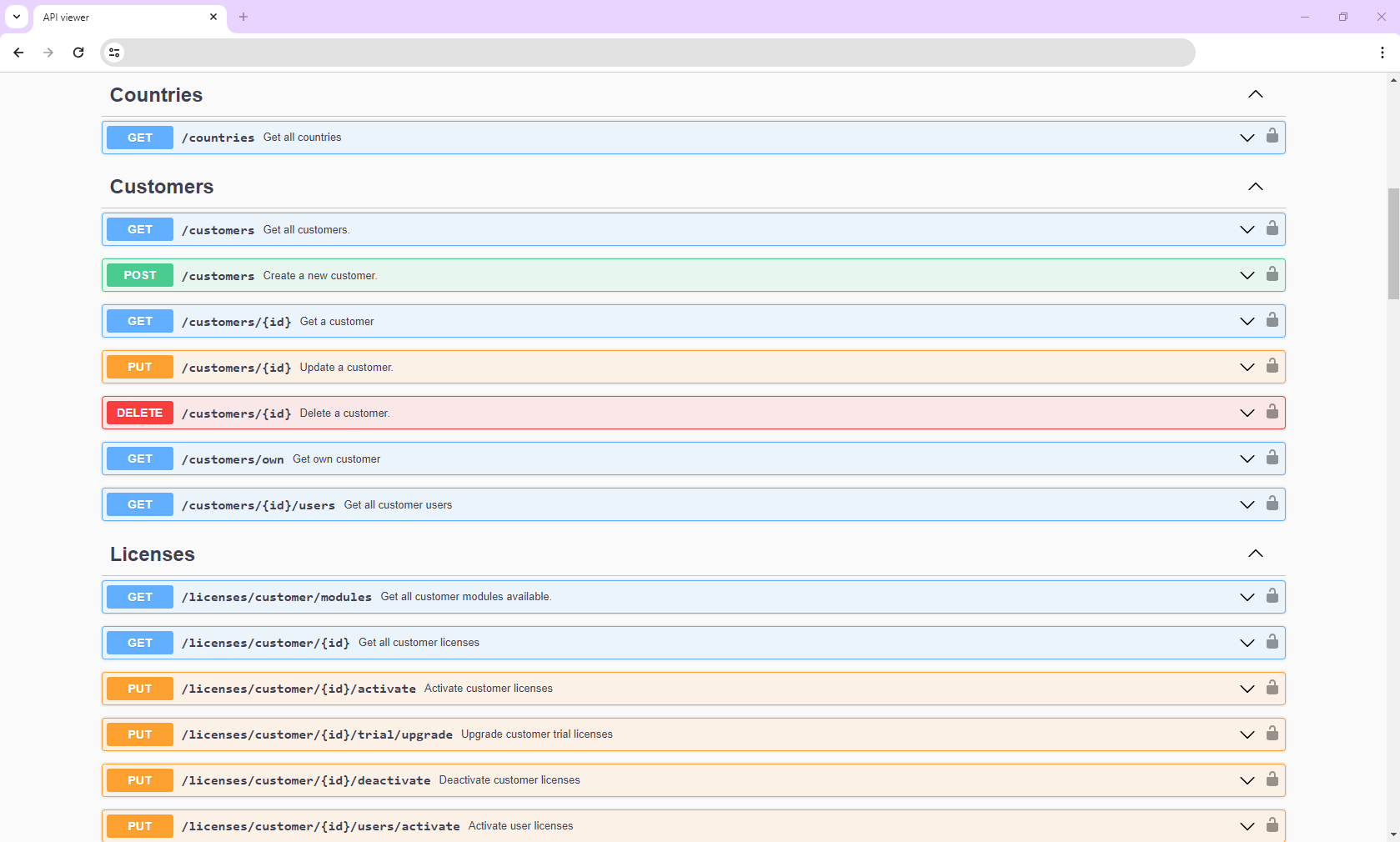Expand the PUT /customers/{id} update endpoint
The width and height of the screenshot is (1400, 842).
pos(1247,368)
